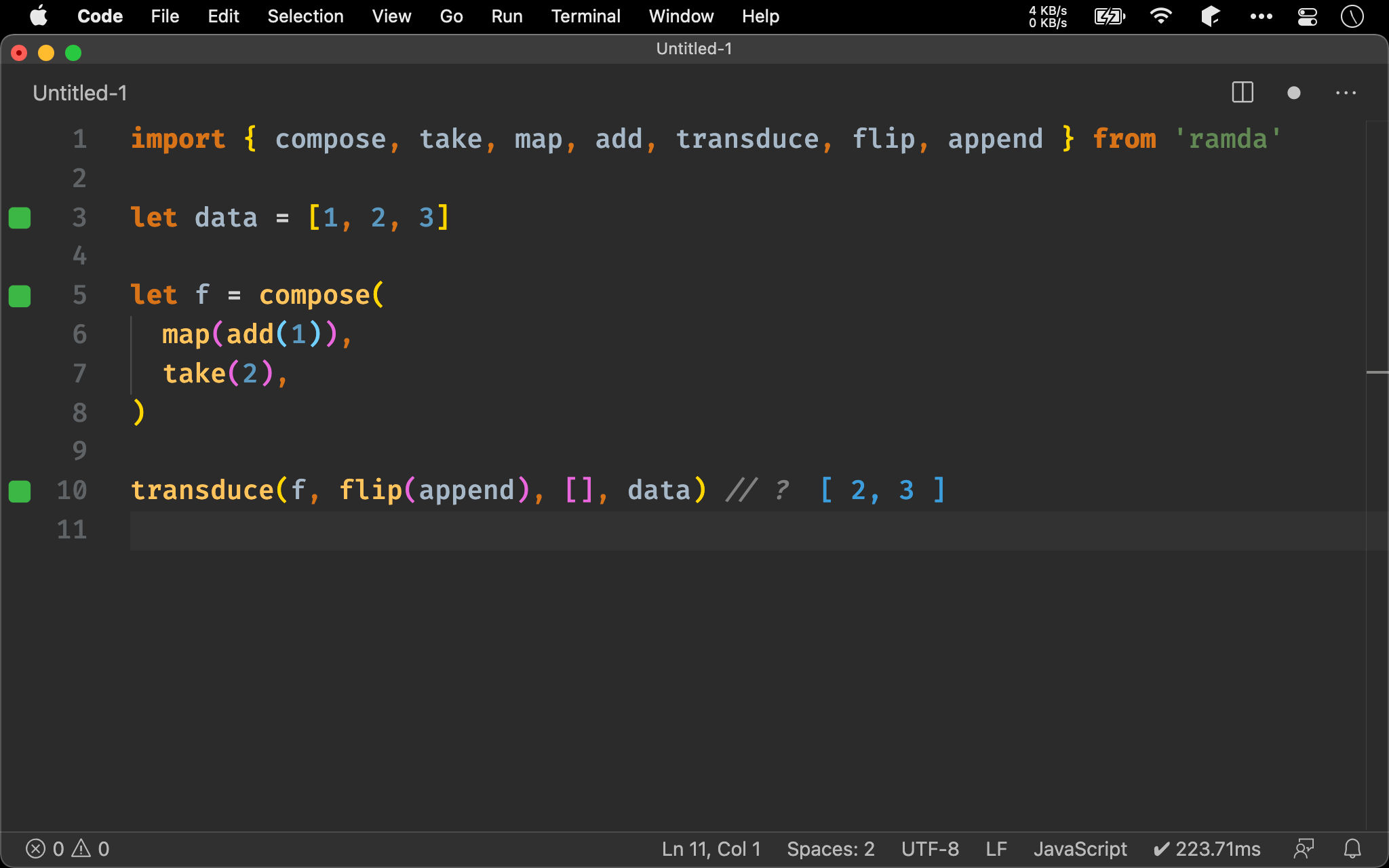Select the more actions ellipsis icon
The height and width of the screenshot is (868, 1389).
pyautogui.click(x=1346, y=91)
